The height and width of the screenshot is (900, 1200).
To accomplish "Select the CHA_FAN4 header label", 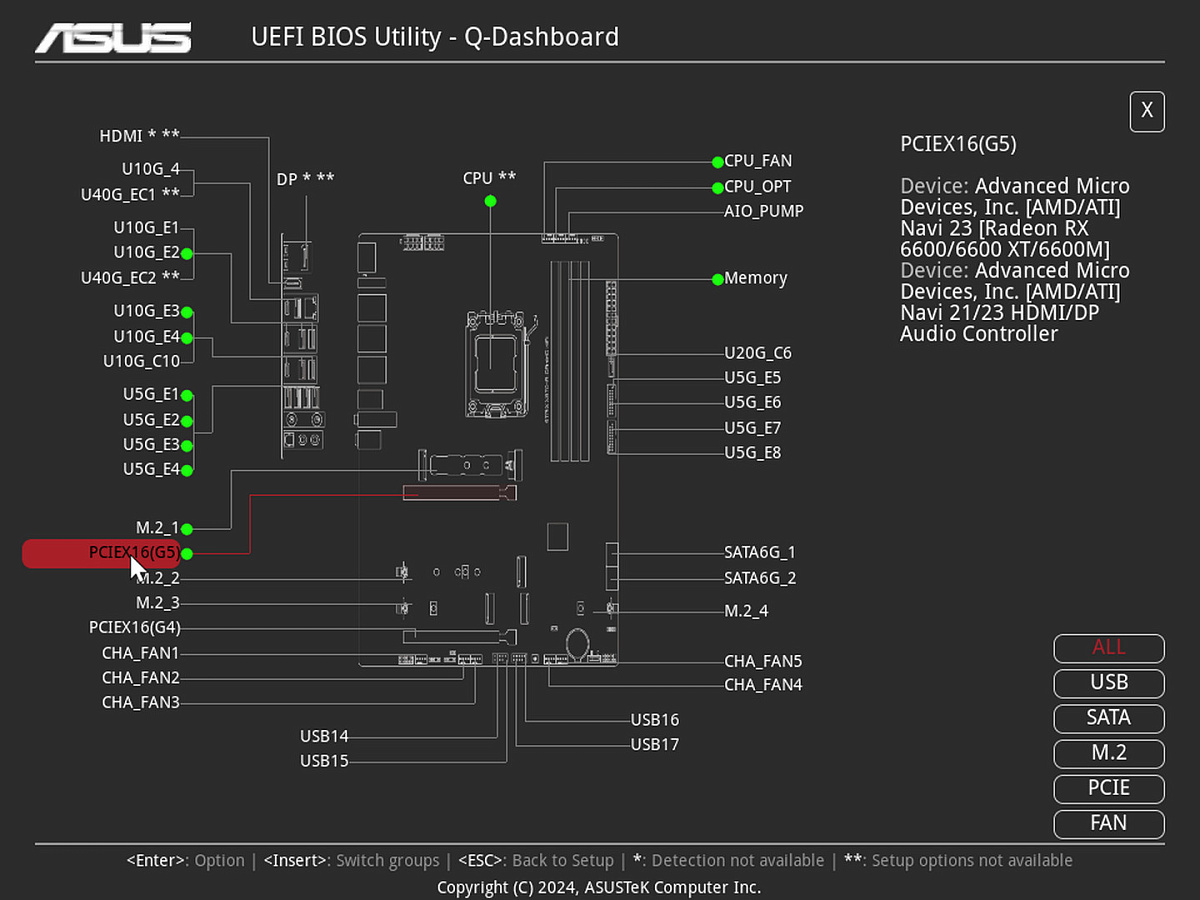I will coord(763,685).
